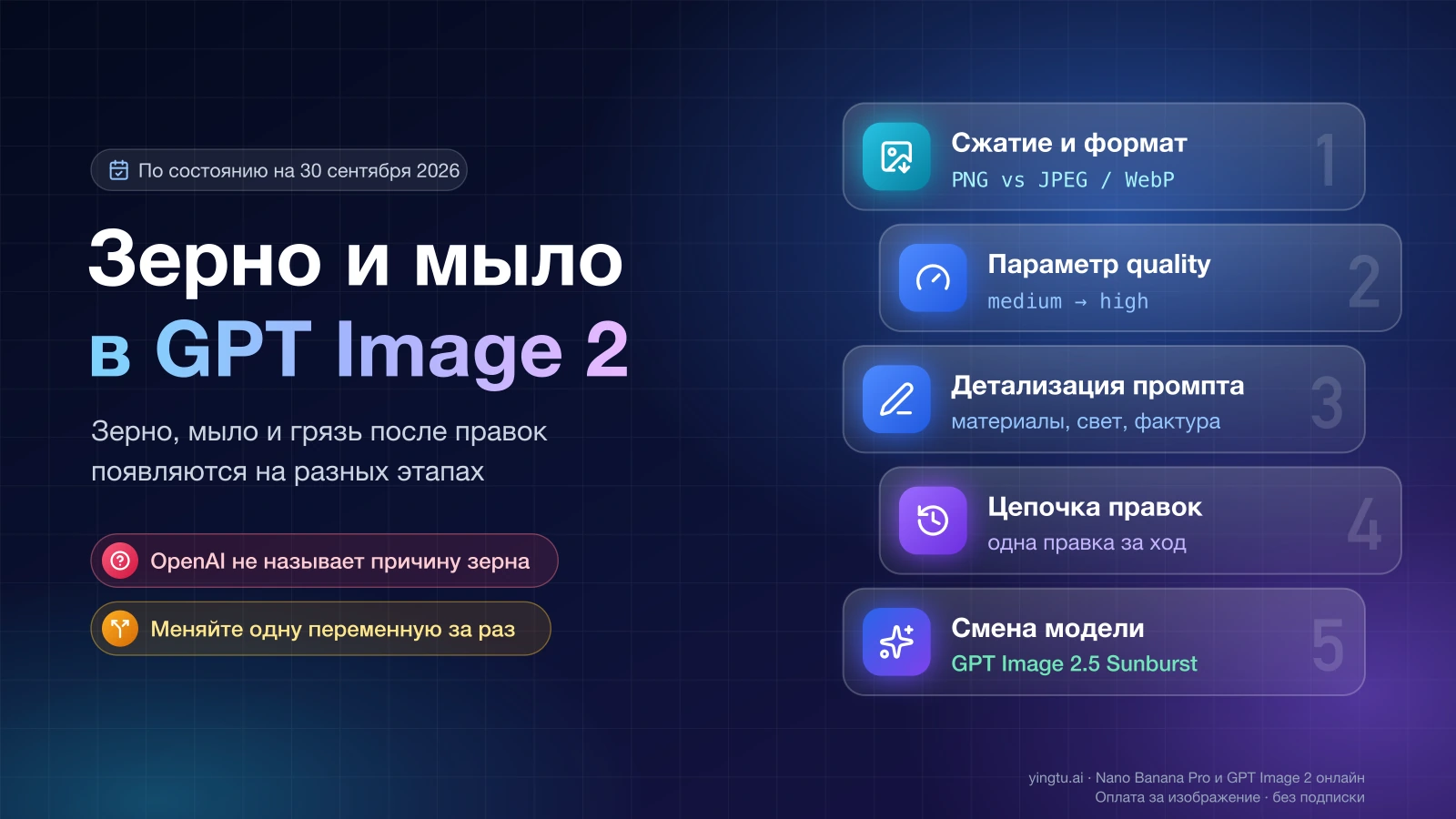Viewport: 1456px width, 819px height.
Task: Open the Детализация промпта card
Action: (x=1104, y=399)
